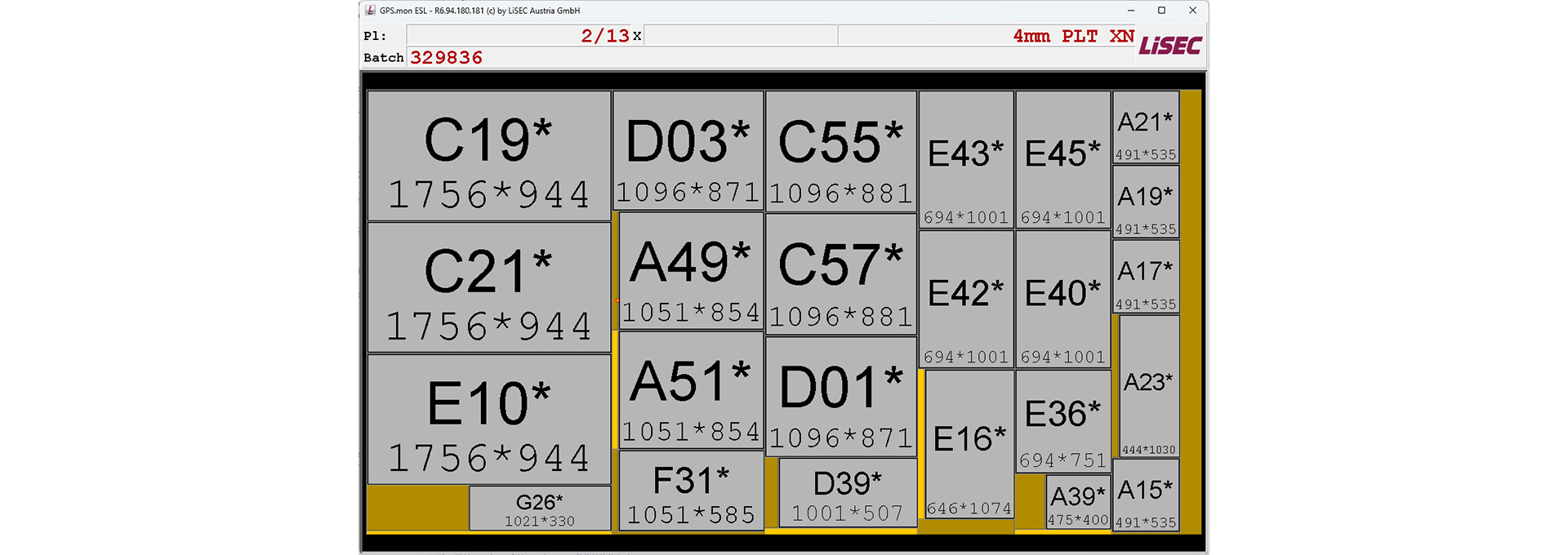1568x555 pixels.
Task: Select glass piece C21*
Action: click(x=489, y=288)
